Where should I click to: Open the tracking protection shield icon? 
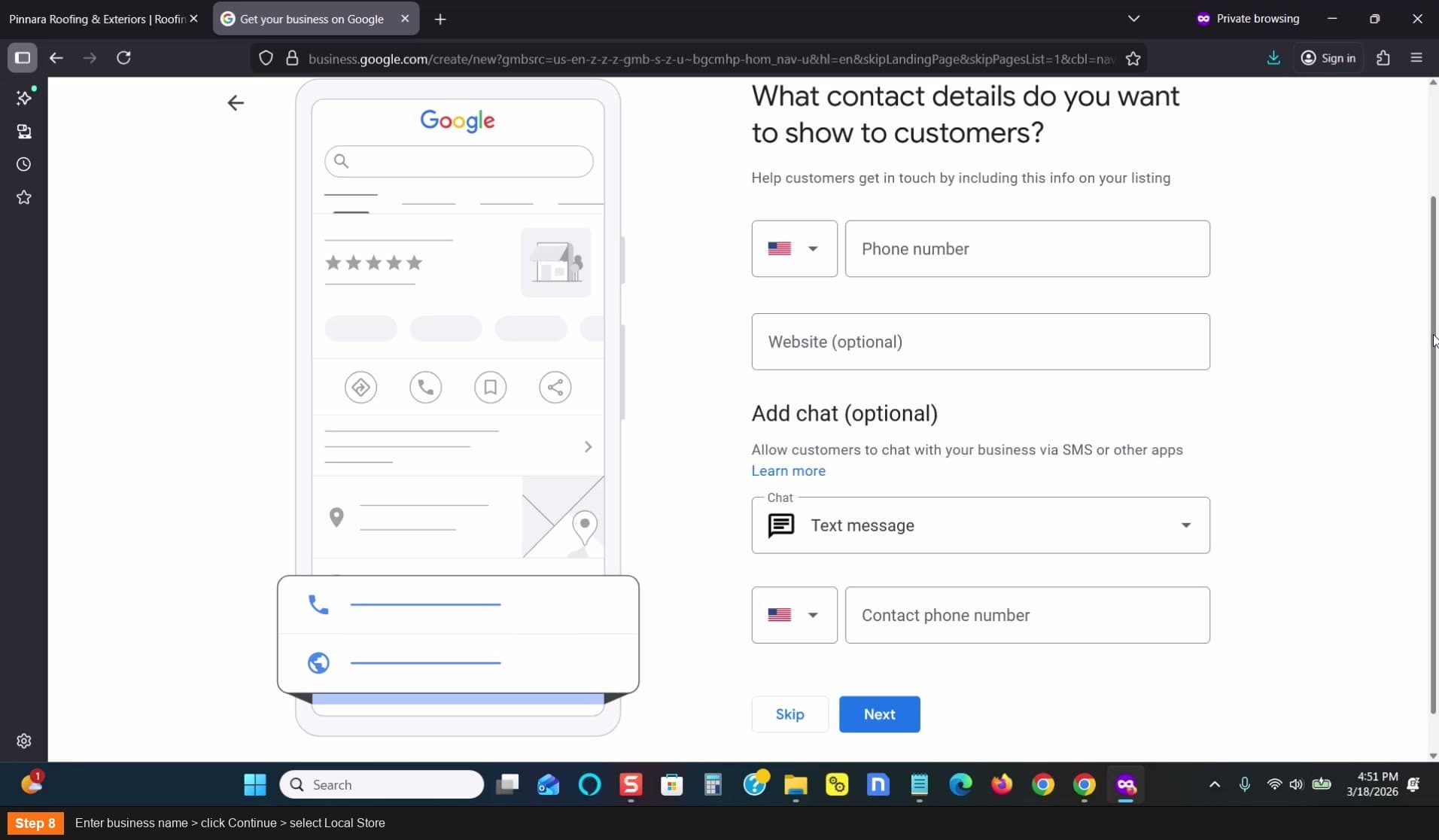point(266,59)
